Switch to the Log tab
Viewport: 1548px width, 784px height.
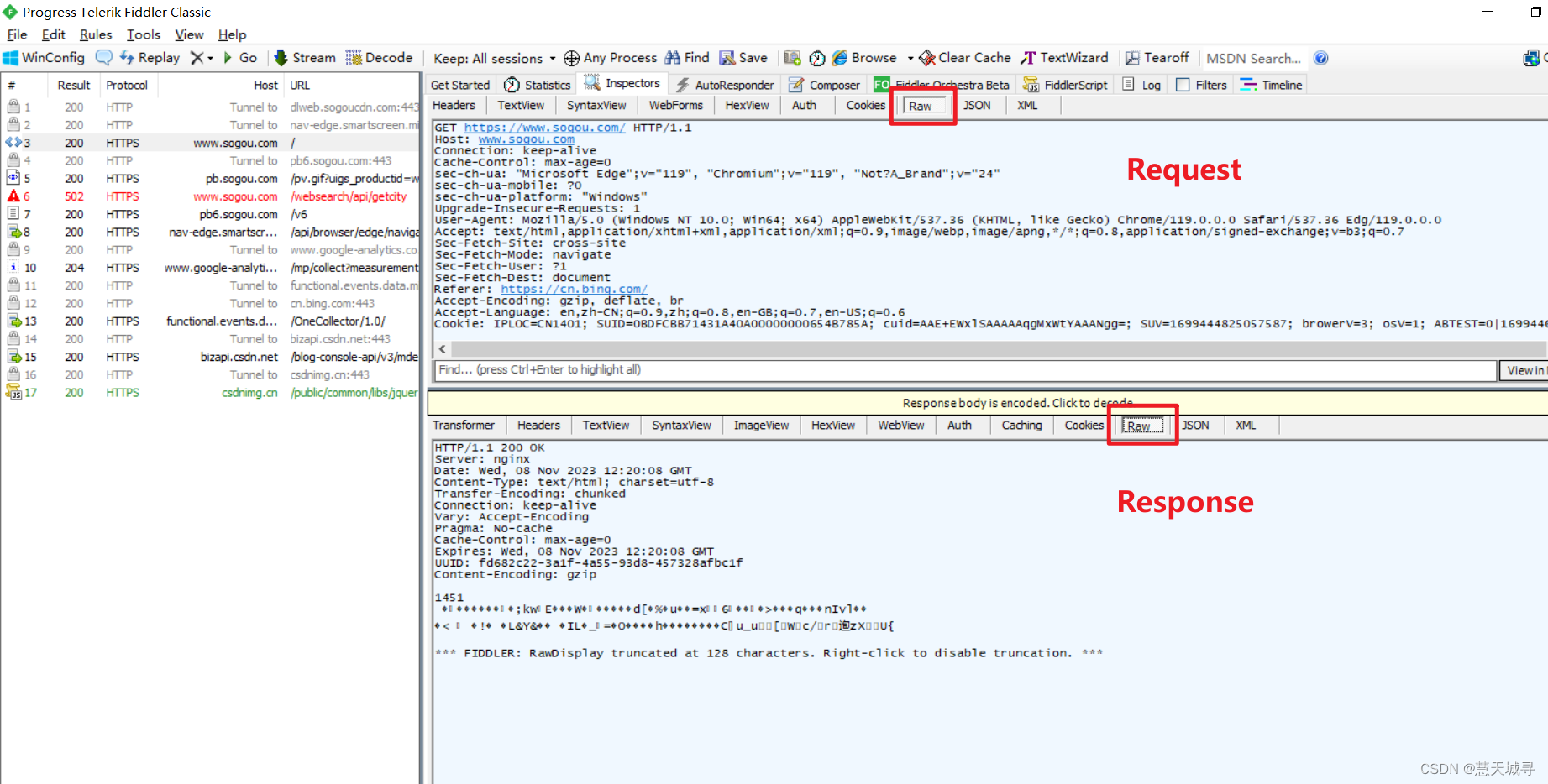pos(1141,85)
